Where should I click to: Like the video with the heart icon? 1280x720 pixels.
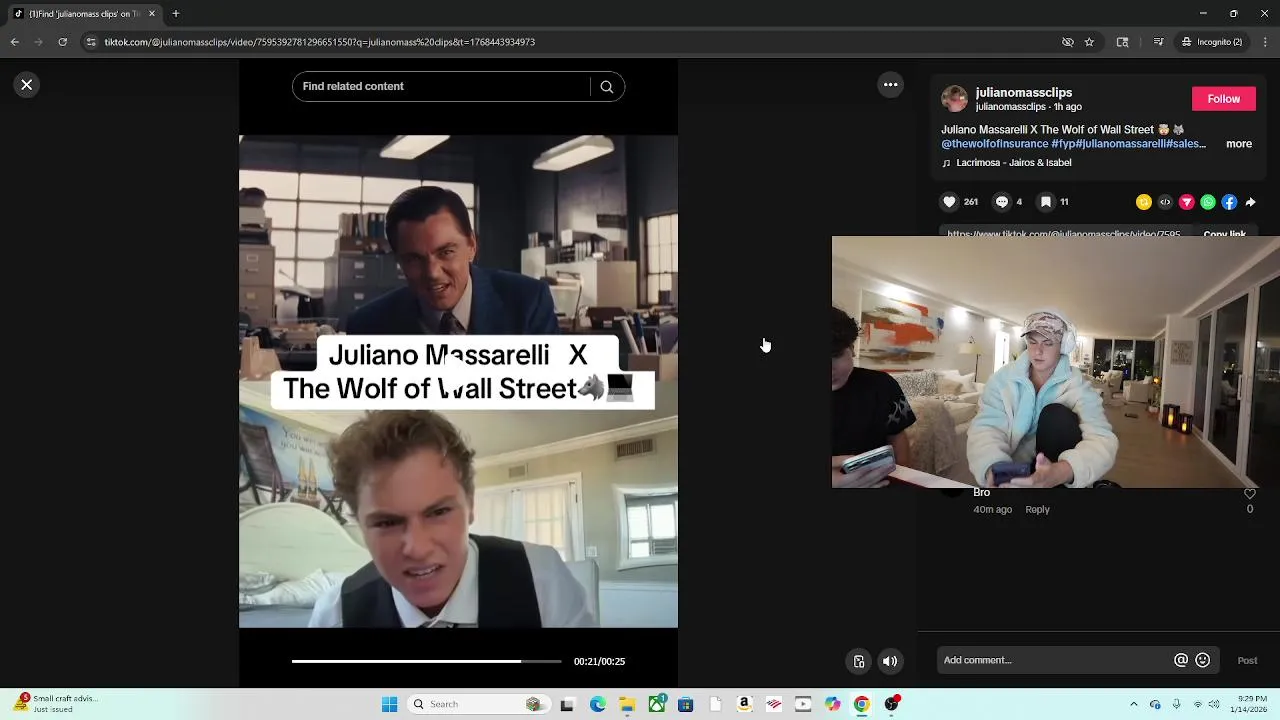pos(949,202)
